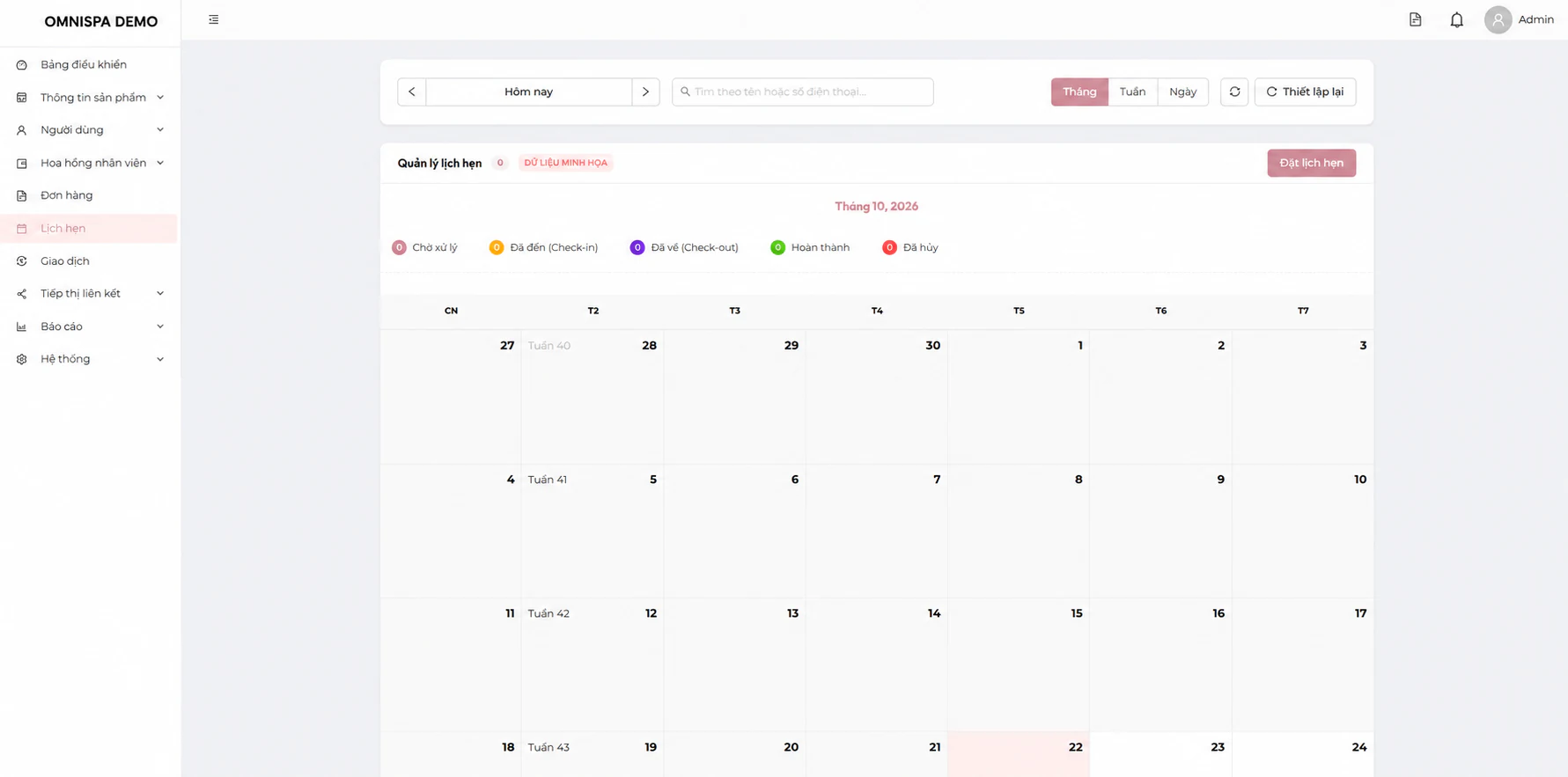The image size is (1568, 777).
Task: Switch to Ngày view tab
Action: tap(1182, 92)
